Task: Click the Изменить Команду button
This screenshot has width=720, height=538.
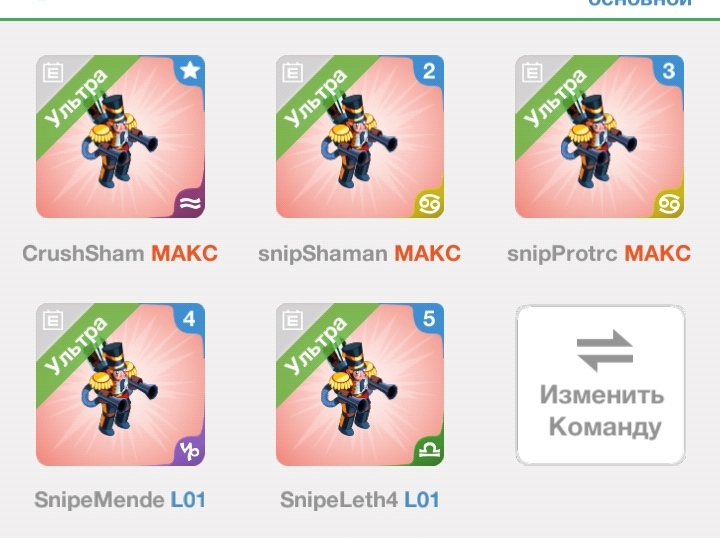Action: pos(601,385)
